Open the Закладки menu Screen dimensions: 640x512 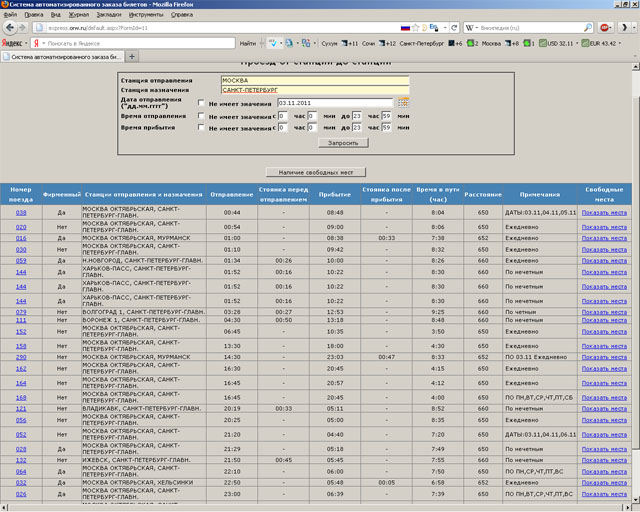coord(110,16)
